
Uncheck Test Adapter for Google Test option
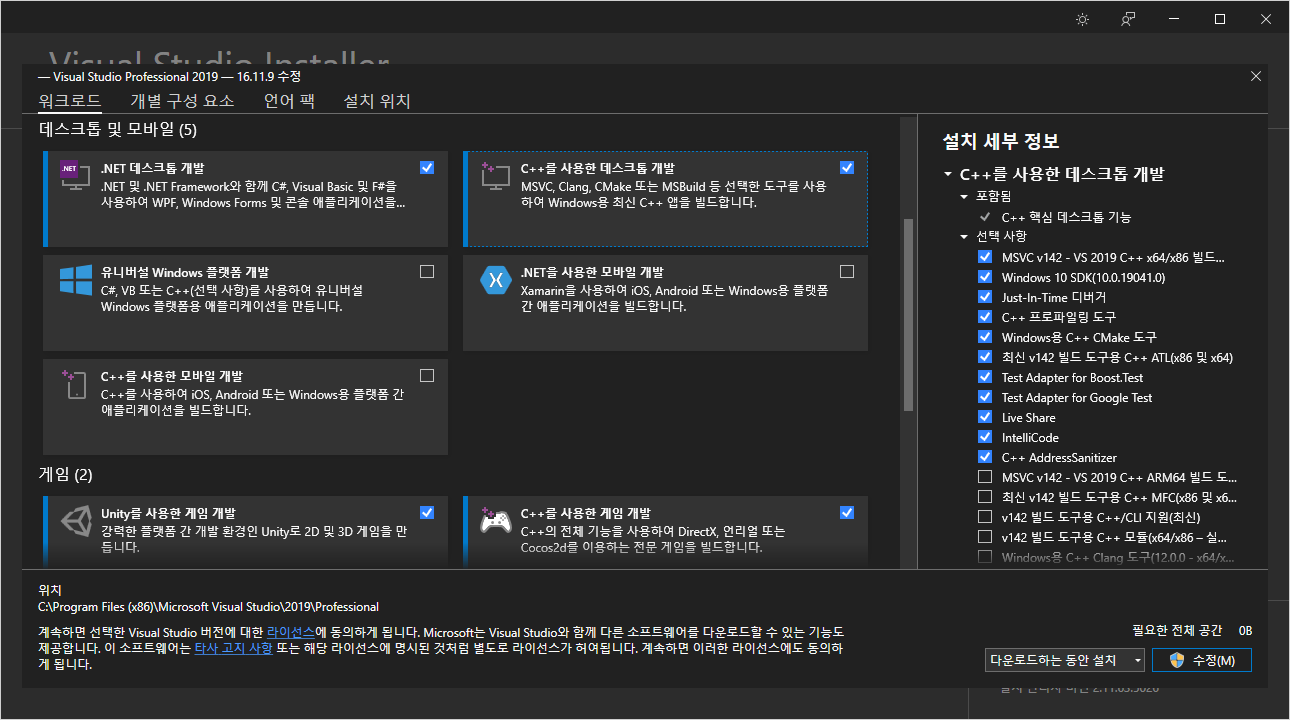985,397
